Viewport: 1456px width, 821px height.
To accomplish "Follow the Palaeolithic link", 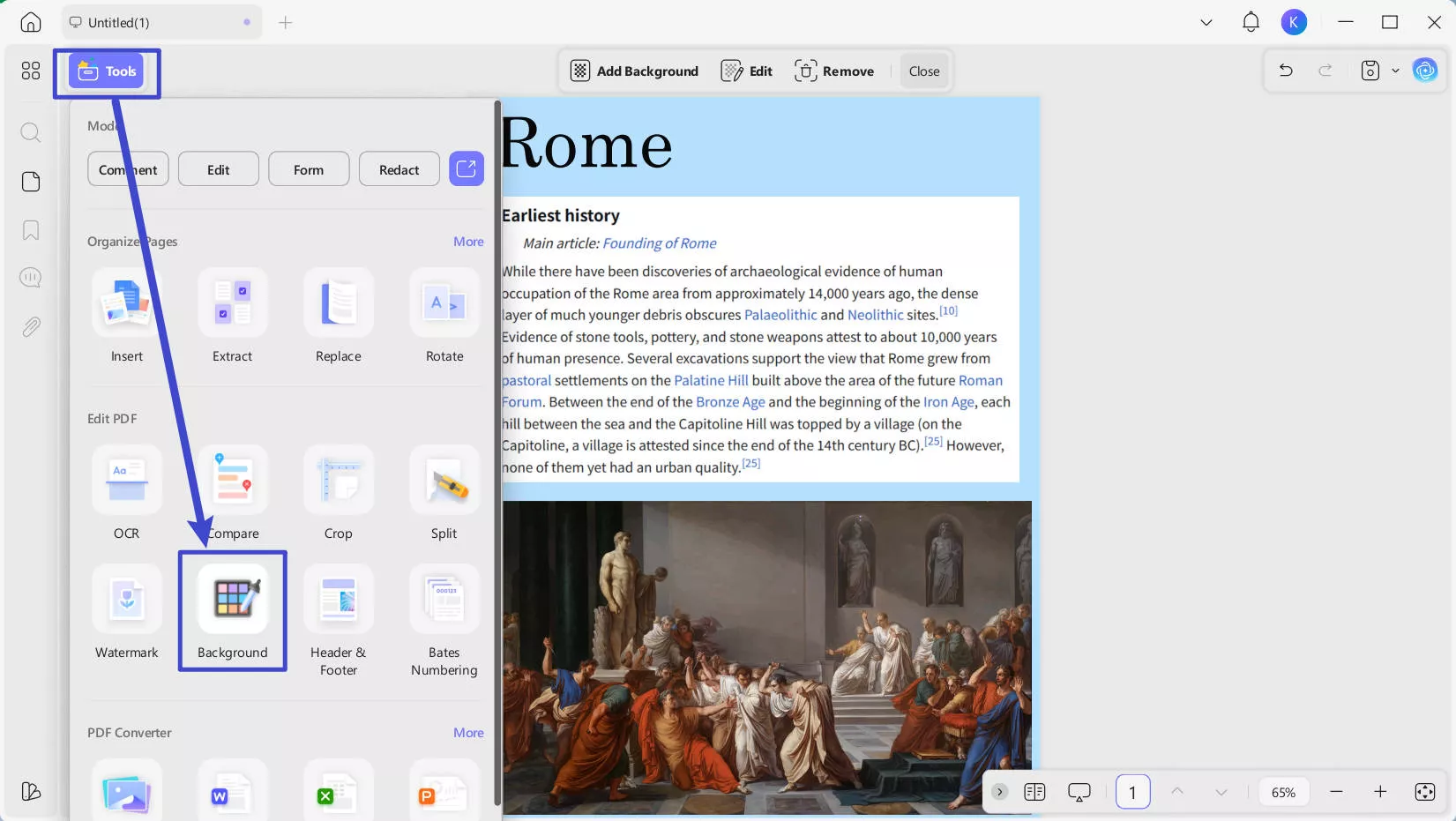I will [780, 315].
